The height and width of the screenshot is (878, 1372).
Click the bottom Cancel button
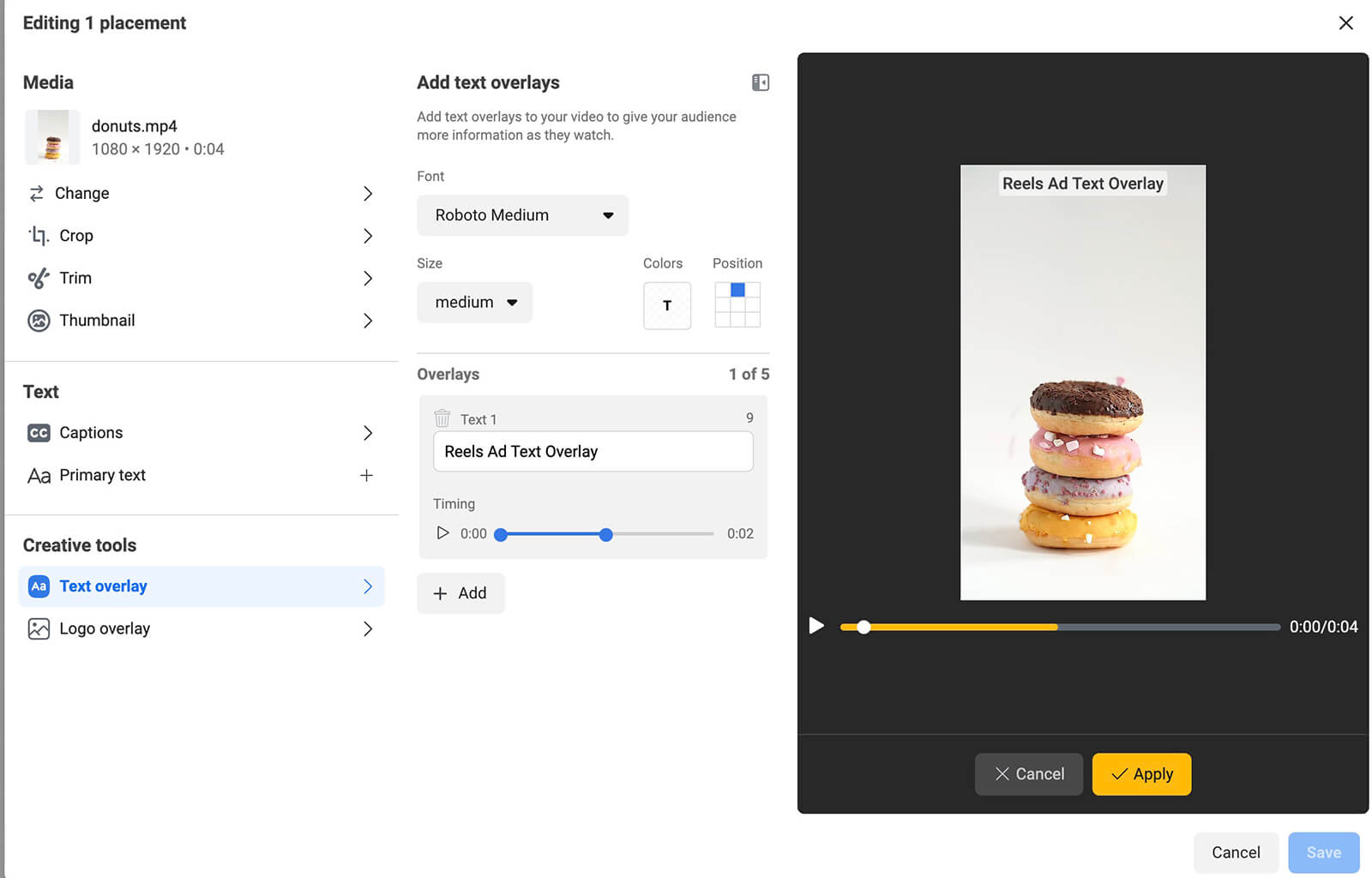click(x=1236, y=852)
